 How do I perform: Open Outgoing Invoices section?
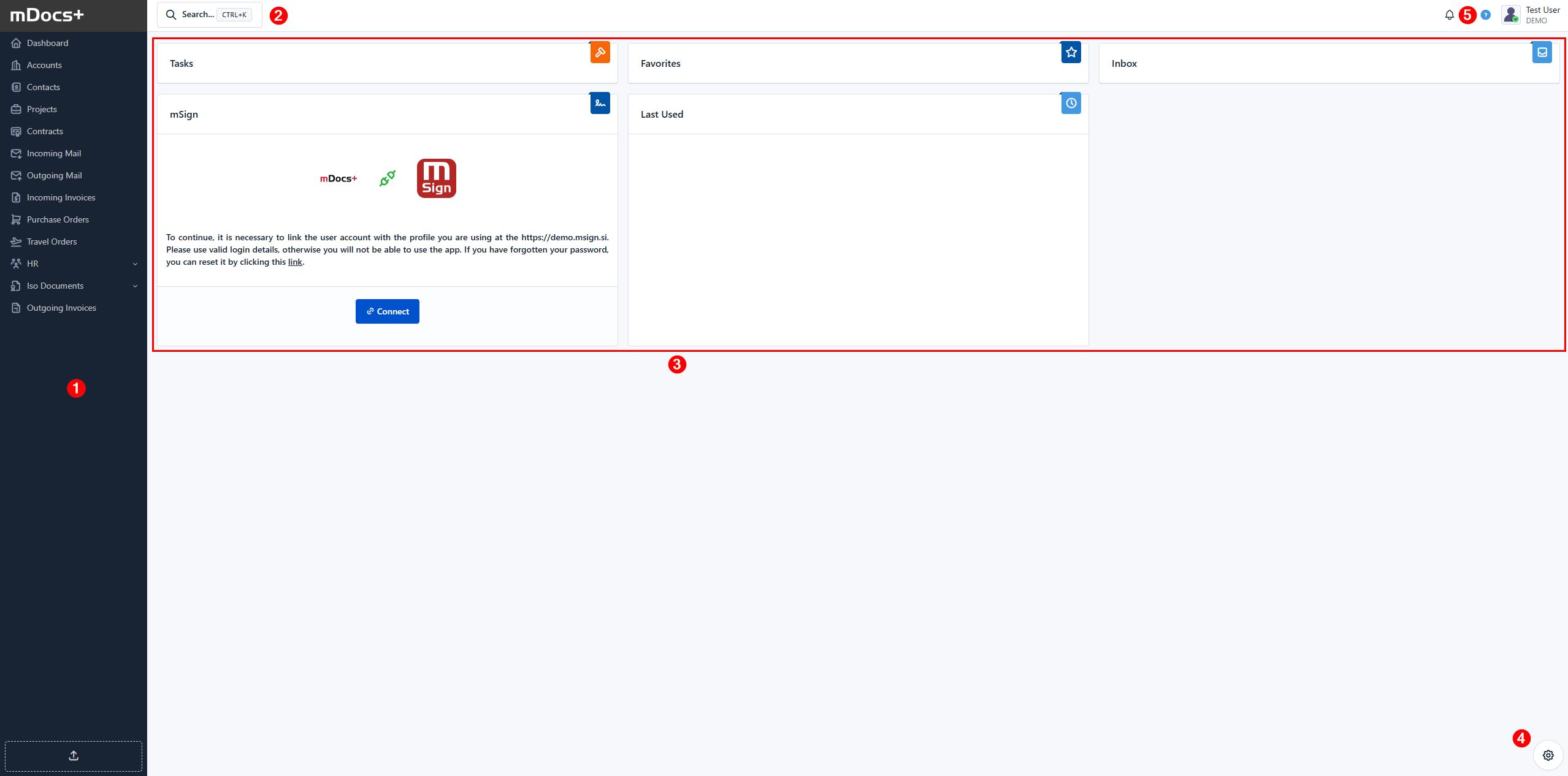tap(74, 308)
